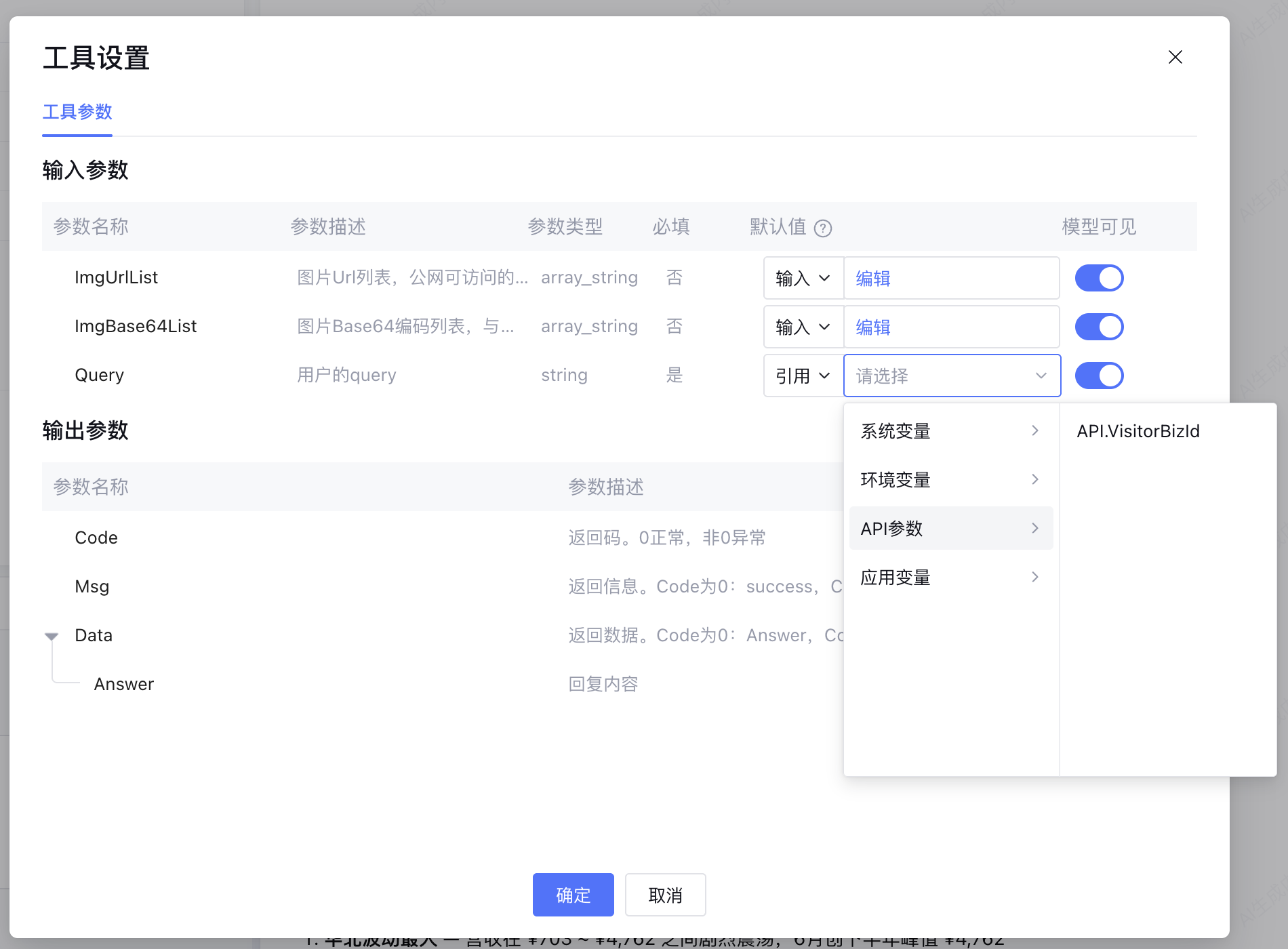The image size is (1288, 949).
Task: Toggle model visibility for Query
Action: (1100, 376)
